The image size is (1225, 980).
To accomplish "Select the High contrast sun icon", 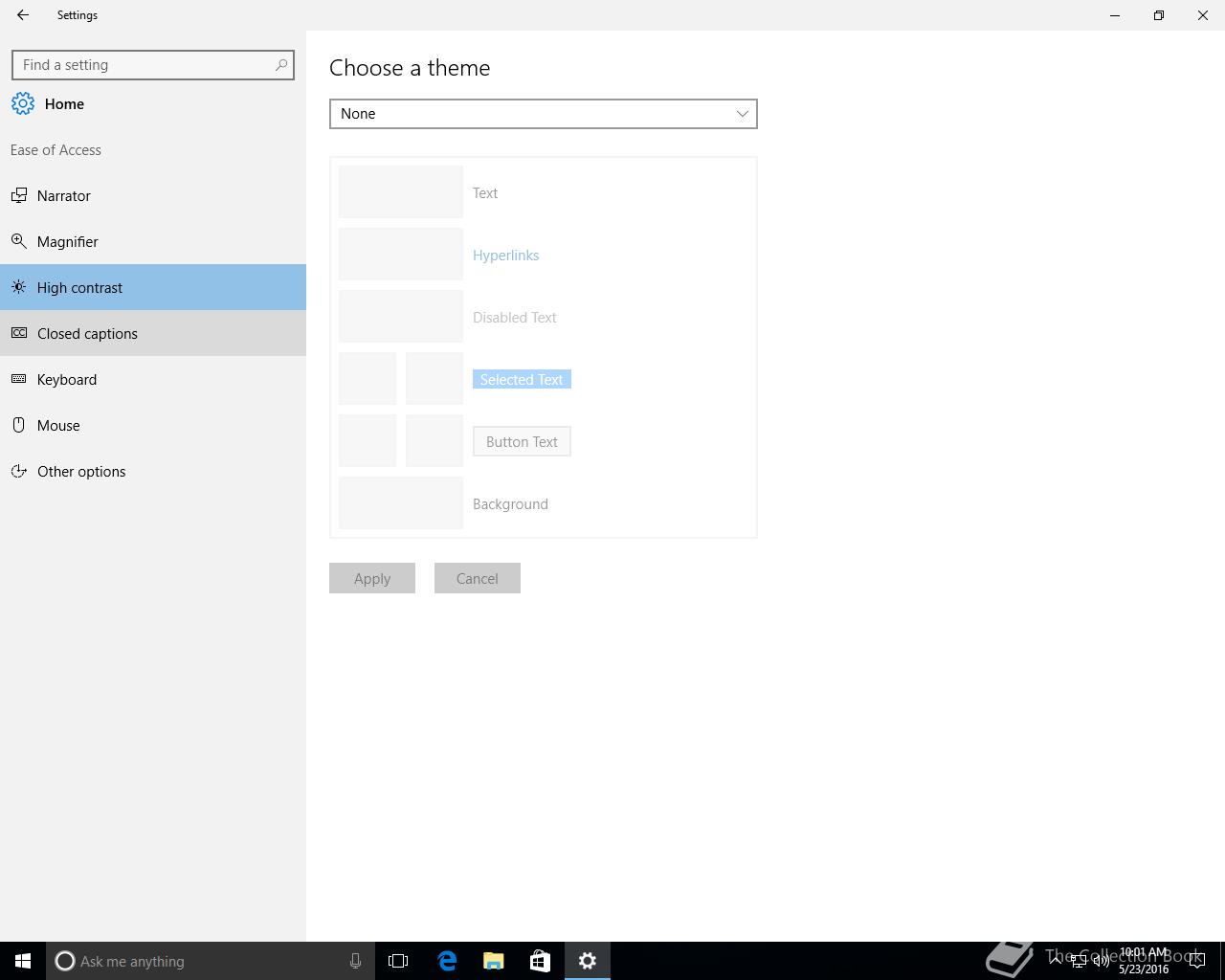I will [x=19, y=287].
